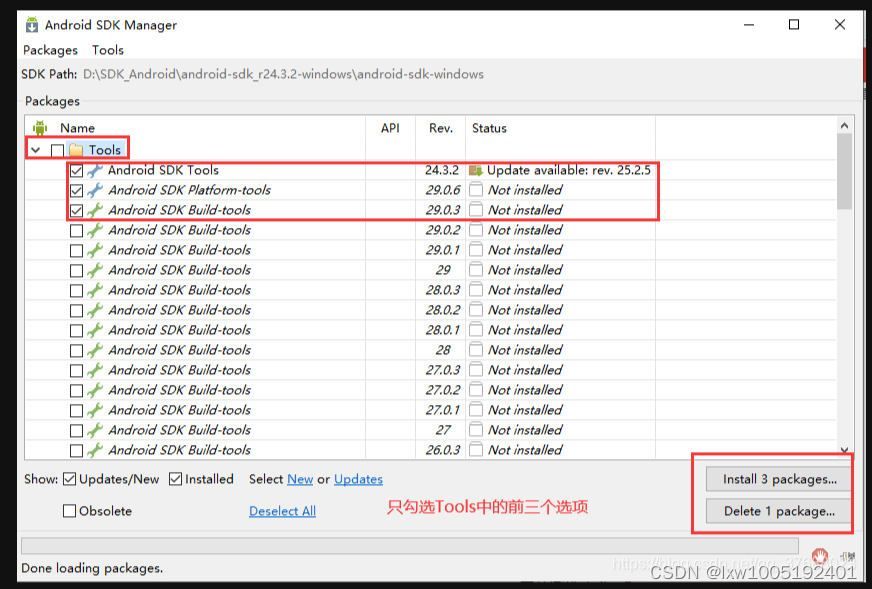Viewport: 872px width, 589px height.
Task: Click wrench icon of Build-tools 28.0.2
Action: click(x=95, y=310)
